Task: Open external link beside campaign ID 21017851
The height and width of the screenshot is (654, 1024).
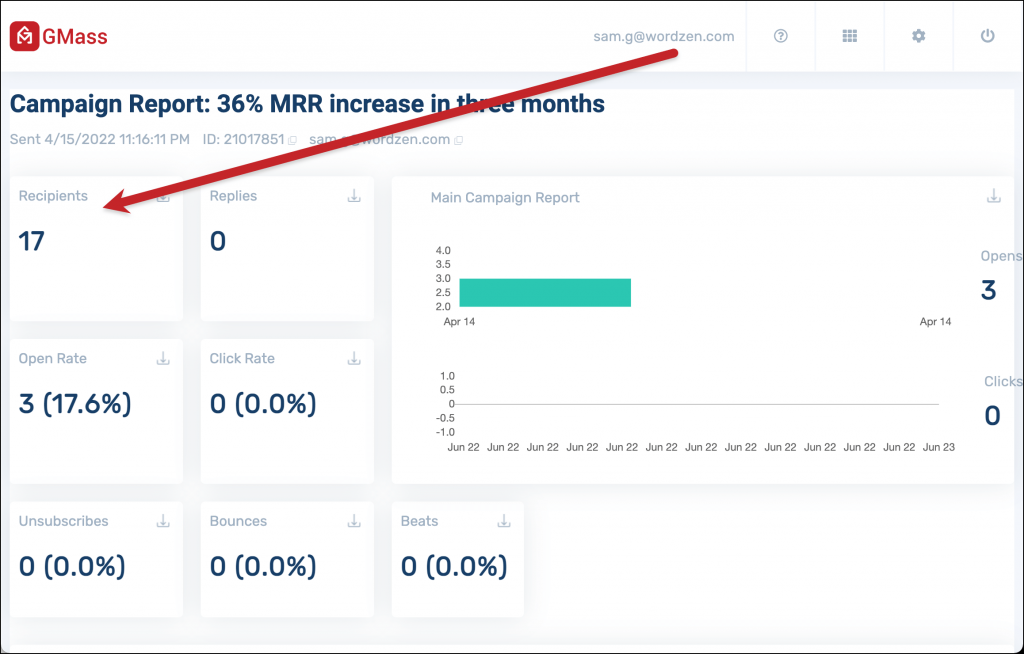Action: [x=290, y=139]
